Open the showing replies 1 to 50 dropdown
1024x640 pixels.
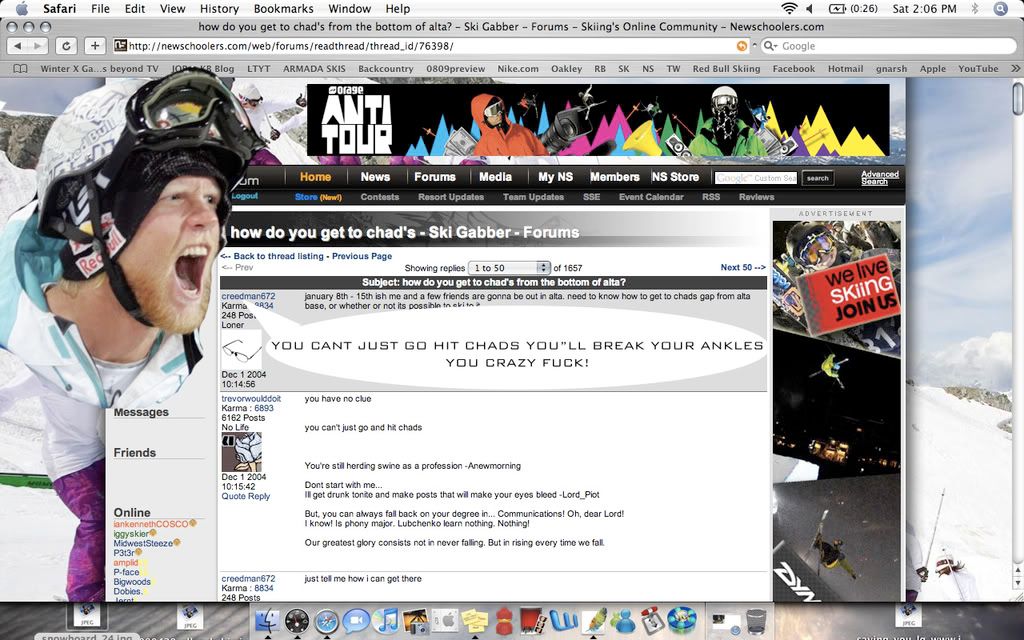pyautogui.click(x=511, y=268)
